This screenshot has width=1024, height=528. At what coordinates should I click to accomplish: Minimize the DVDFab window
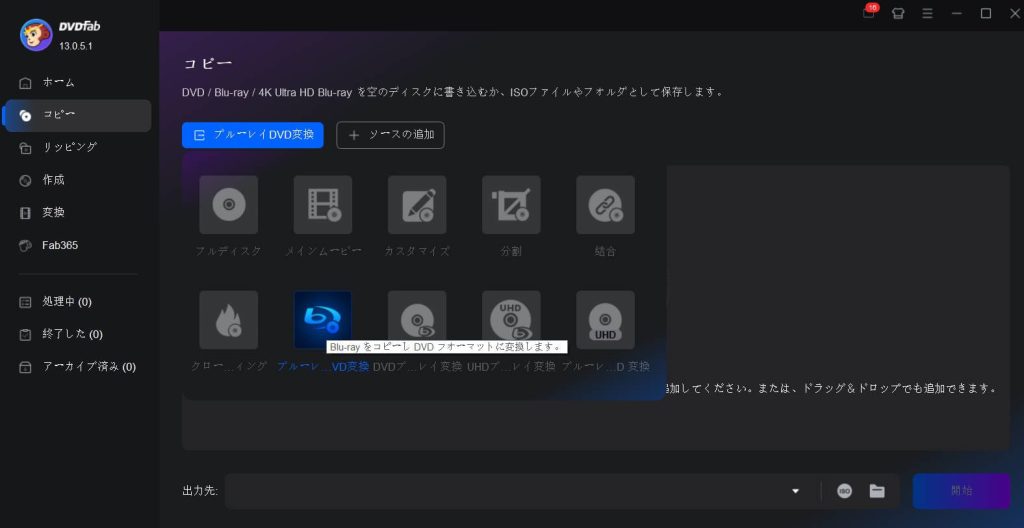(957, 14)
